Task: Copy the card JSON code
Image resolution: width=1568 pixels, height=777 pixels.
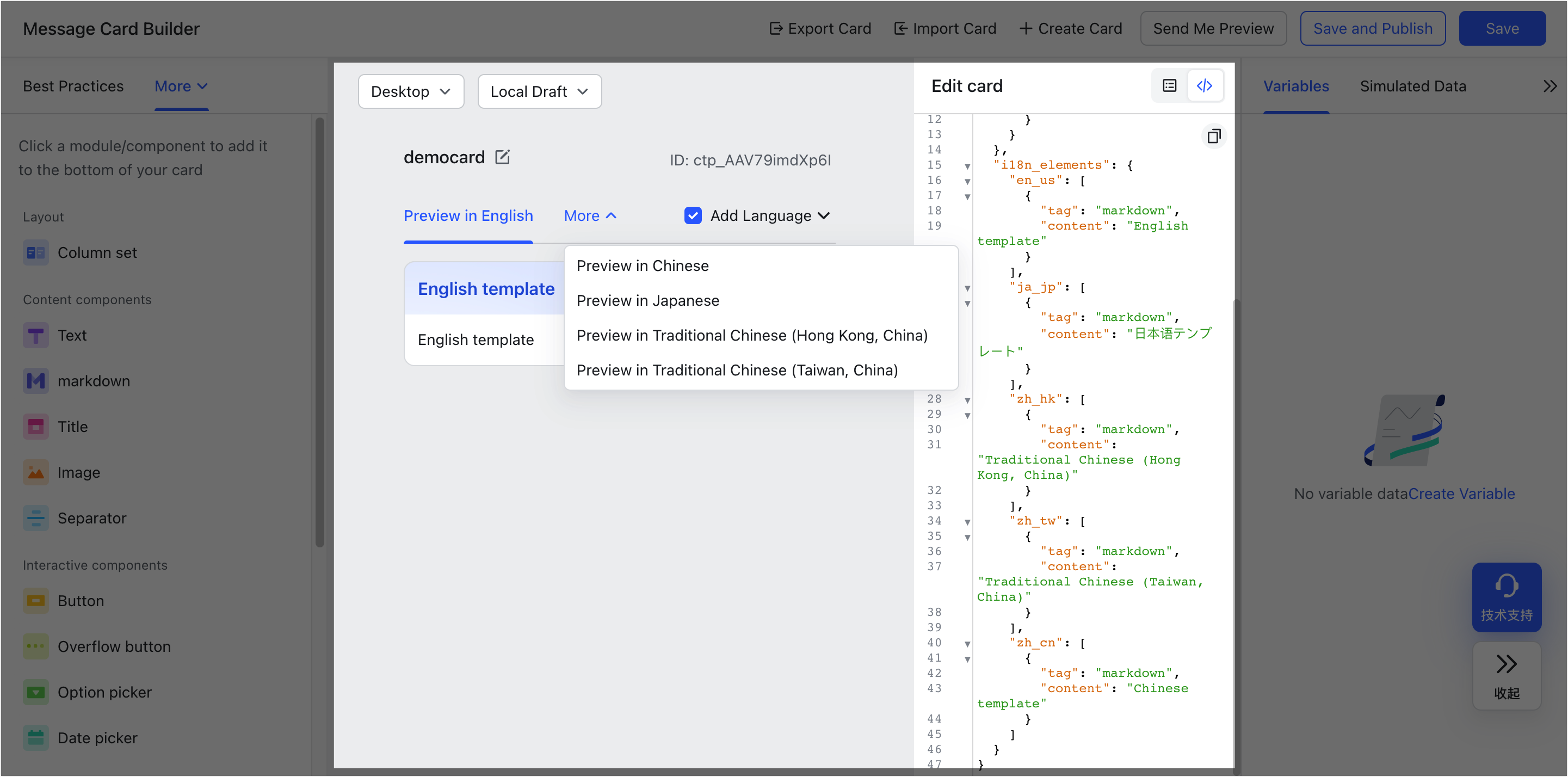Action: coord(1214,136)
